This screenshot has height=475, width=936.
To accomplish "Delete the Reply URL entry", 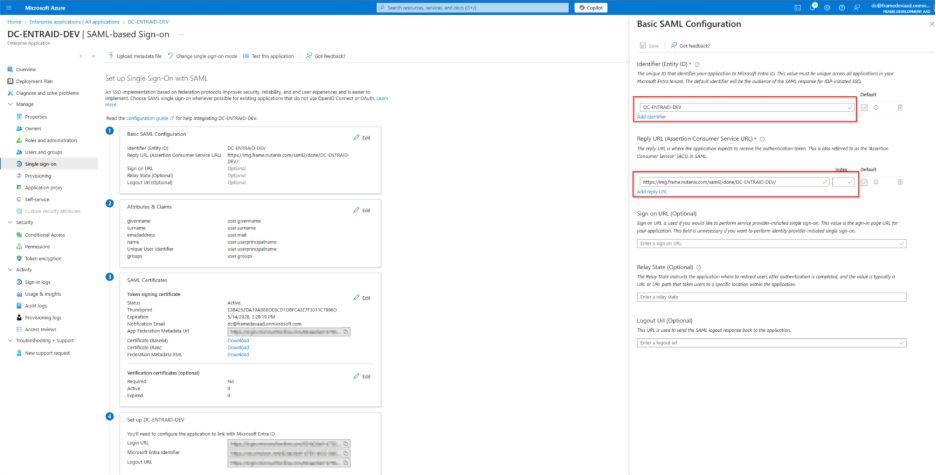I will (x=899, y=182).
